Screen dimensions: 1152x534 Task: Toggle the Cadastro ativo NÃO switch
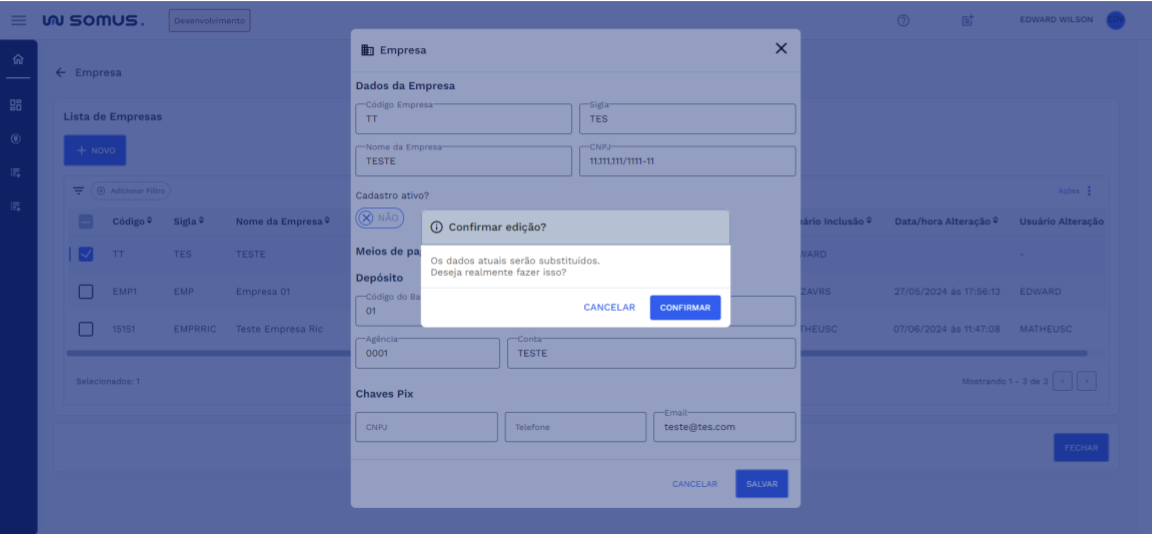(380, 218)
